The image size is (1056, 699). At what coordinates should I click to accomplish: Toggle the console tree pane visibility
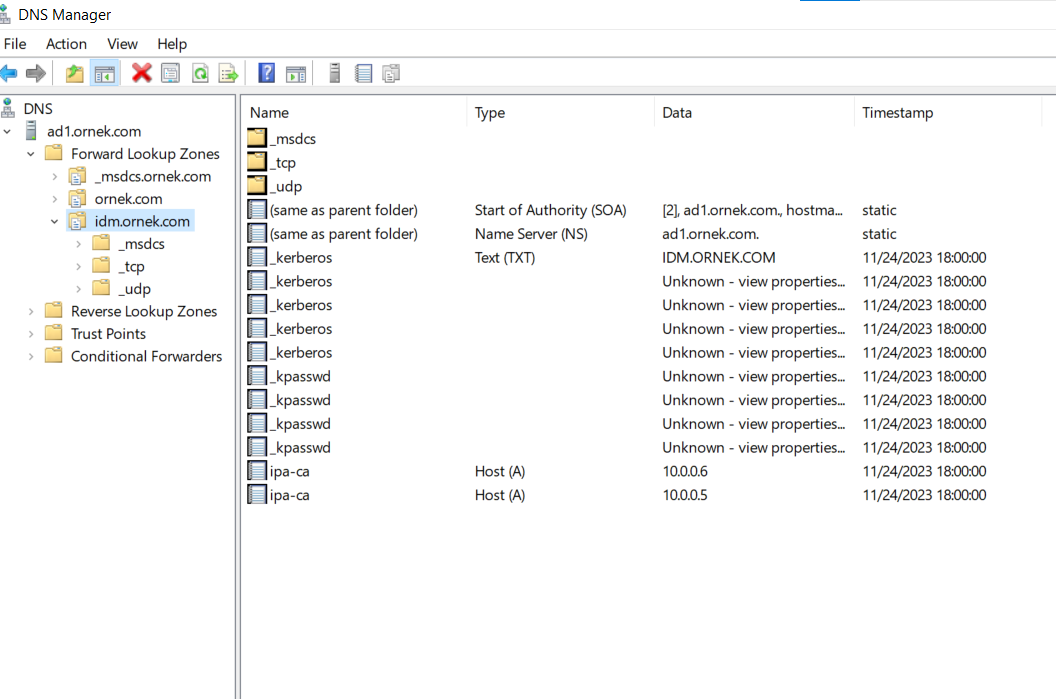pos(104,72)
